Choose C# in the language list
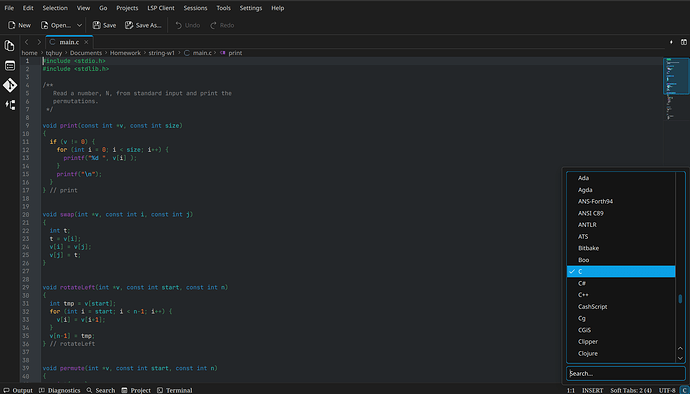This screenshot has height=394, width=690. (x=621, y=283)
